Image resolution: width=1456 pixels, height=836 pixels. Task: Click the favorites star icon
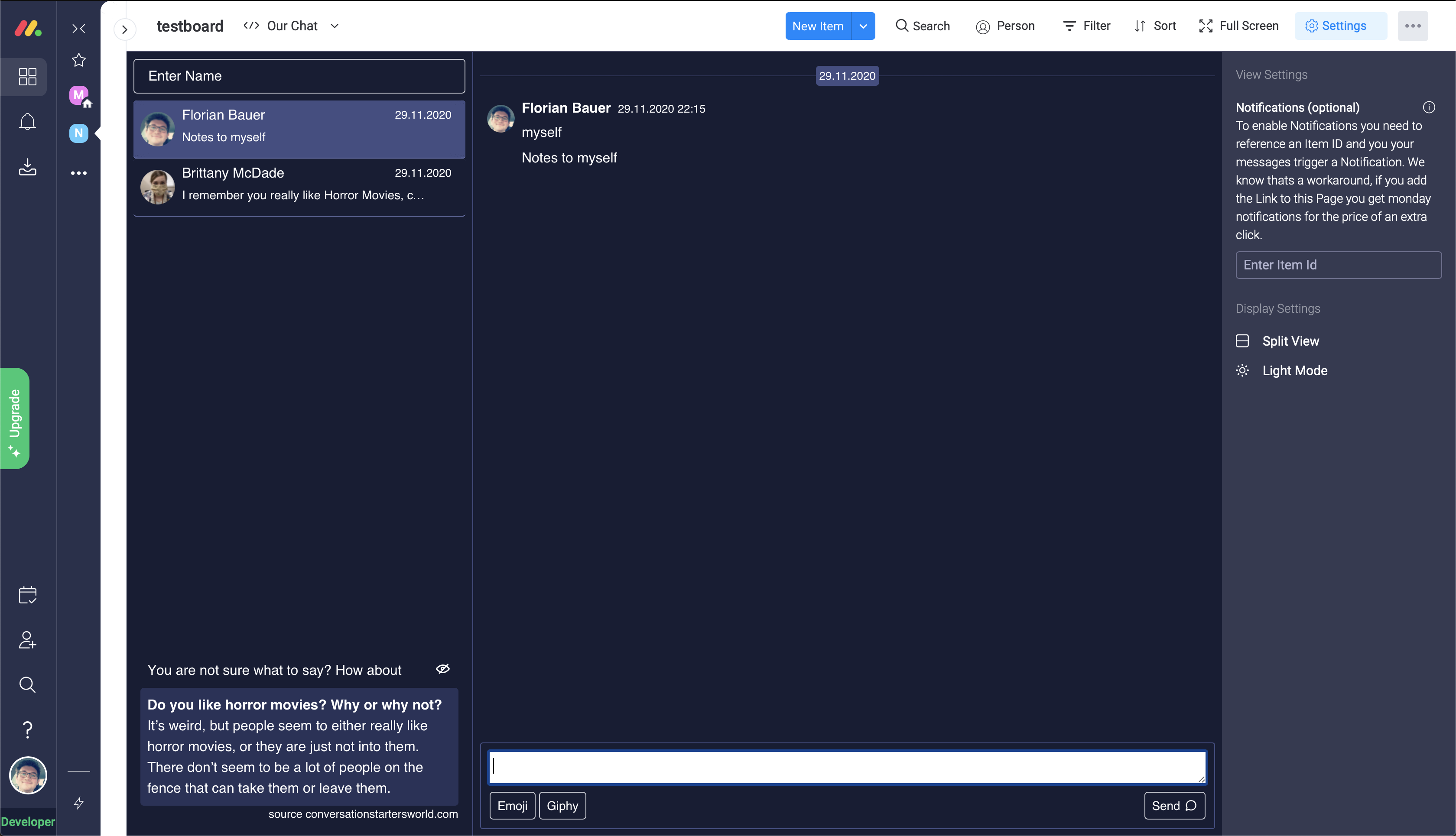tap(79, 60)
